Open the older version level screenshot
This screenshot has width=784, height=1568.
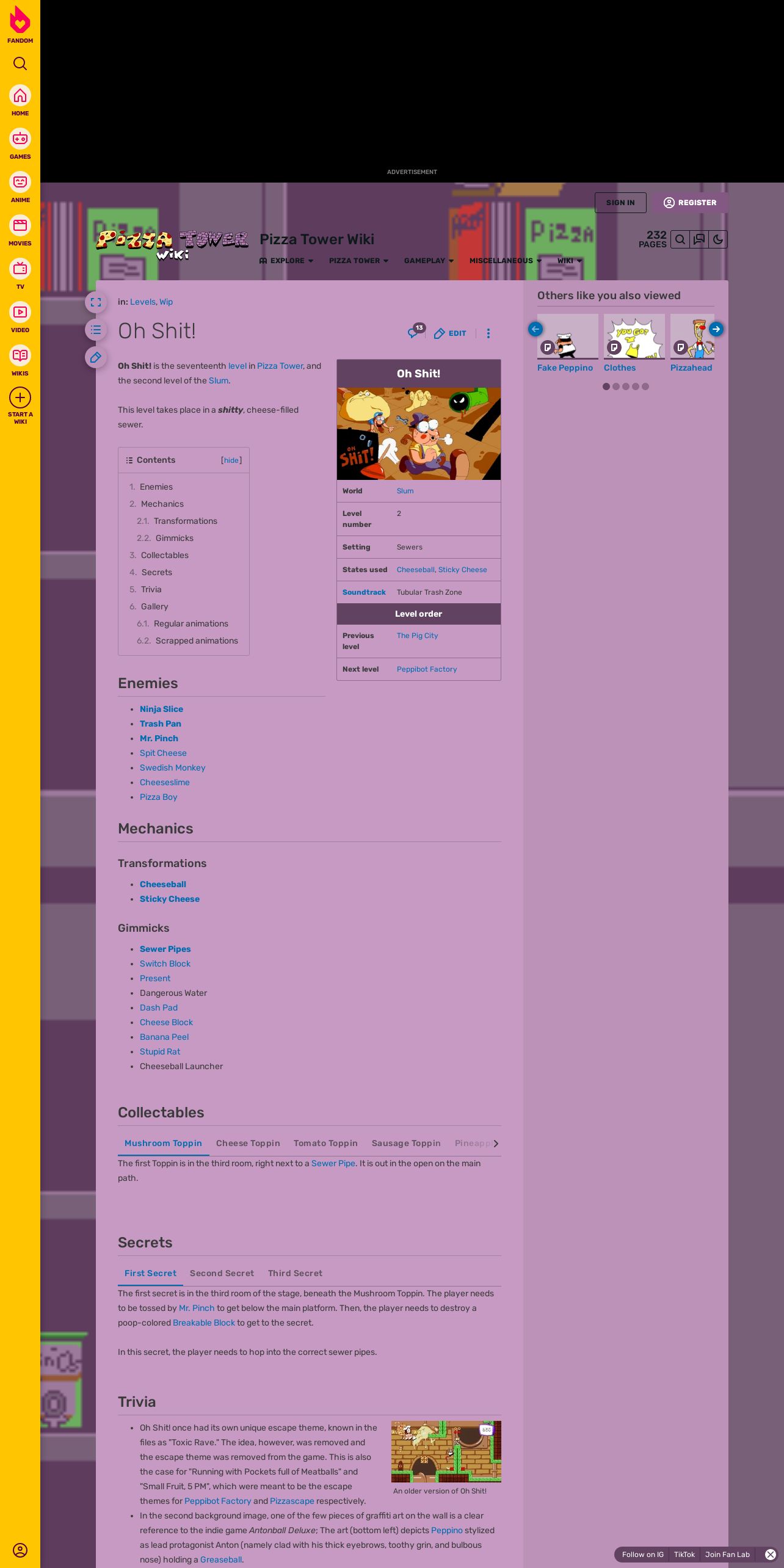[x=446, y=1451]
